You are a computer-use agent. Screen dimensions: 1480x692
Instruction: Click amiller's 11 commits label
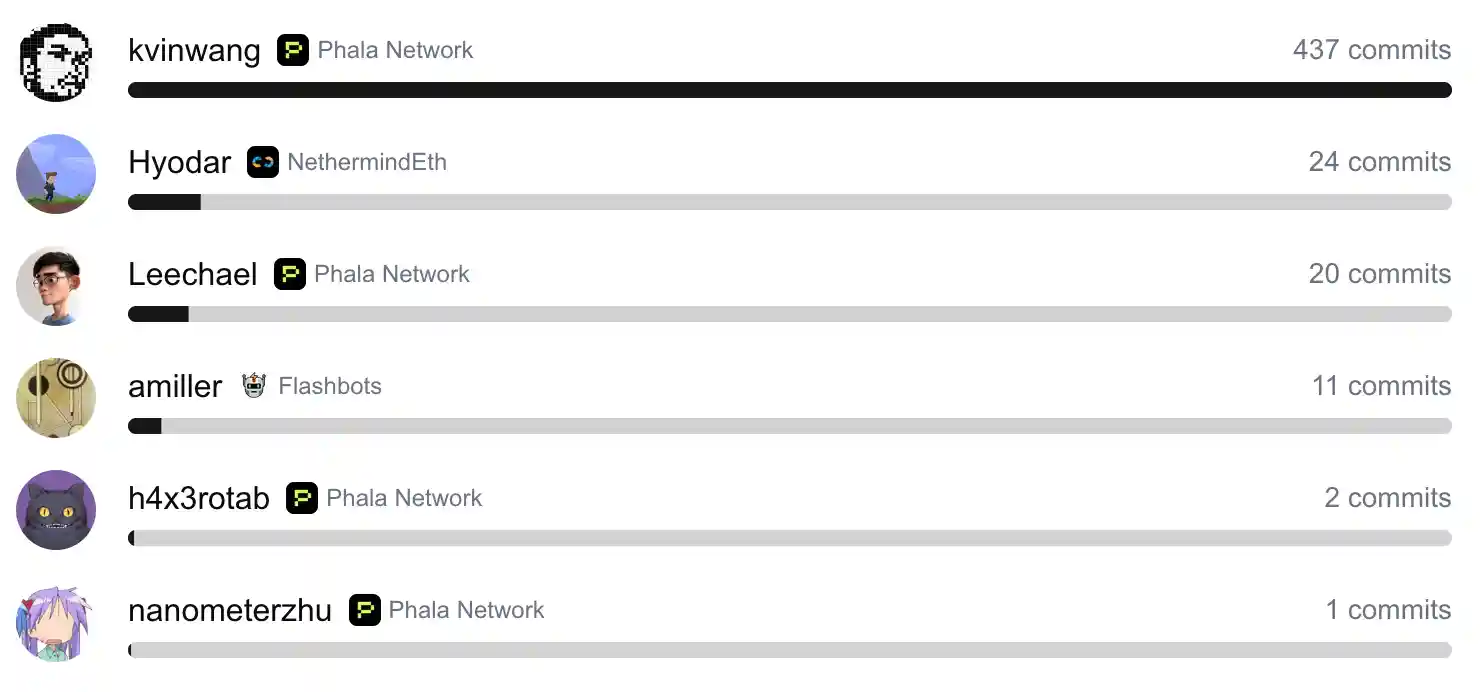pyautogui.click(x=1381, y=386)
